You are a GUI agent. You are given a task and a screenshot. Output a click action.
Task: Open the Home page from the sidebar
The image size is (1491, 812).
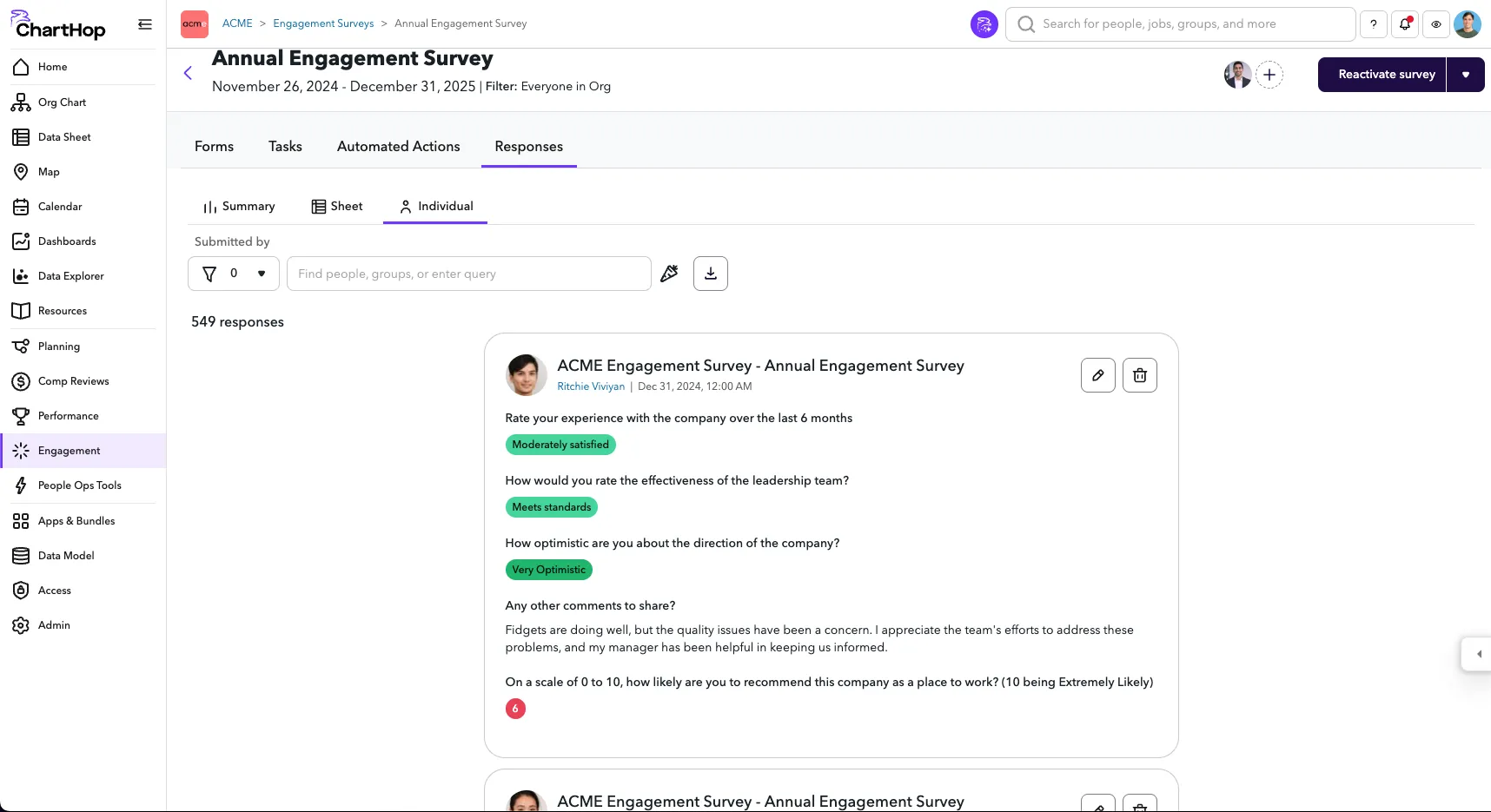[83, 67]
